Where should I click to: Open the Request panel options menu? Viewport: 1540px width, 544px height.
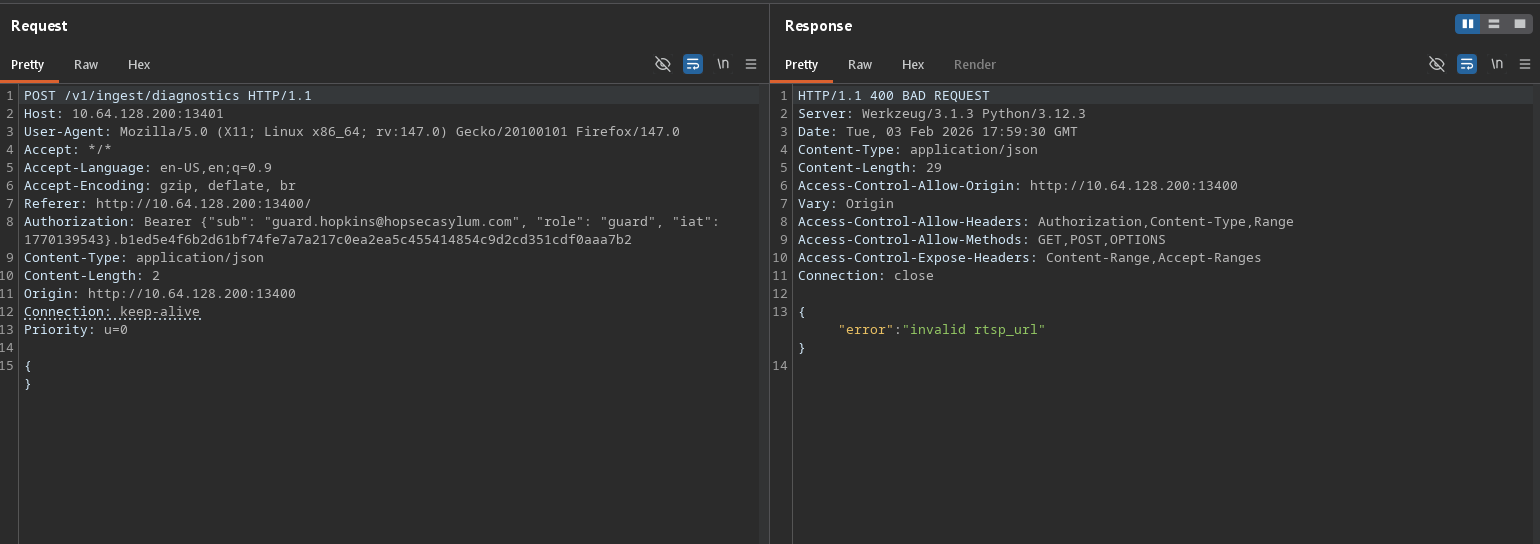(751, 64)
